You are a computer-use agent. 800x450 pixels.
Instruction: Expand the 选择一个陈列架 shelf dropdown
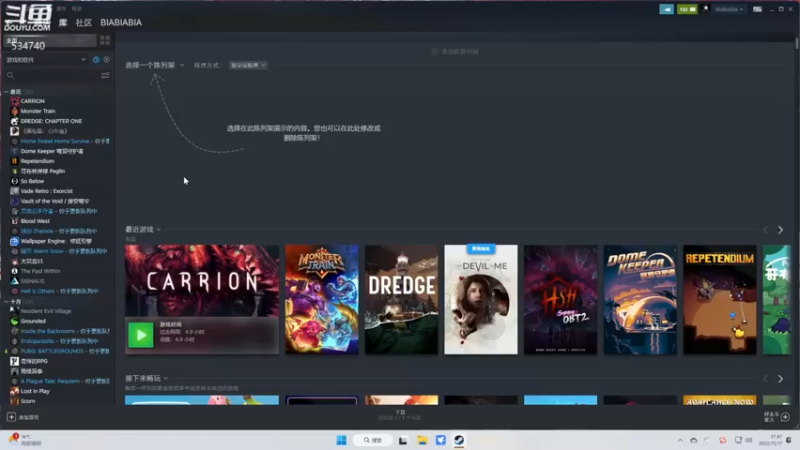(x=155, y=65)
